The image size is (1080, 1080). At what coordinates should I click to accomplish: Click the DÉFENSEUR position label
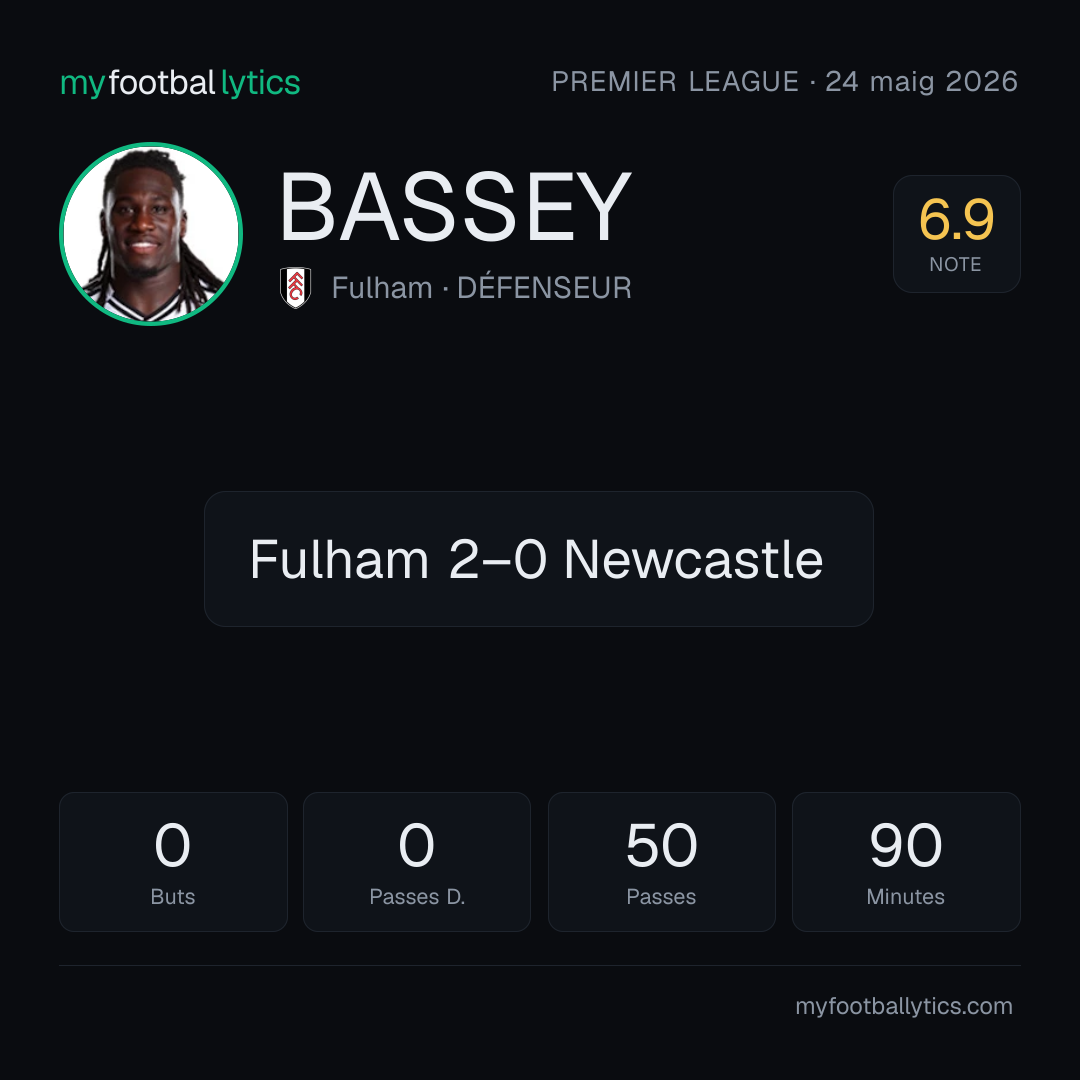click(x=544, y=287)
